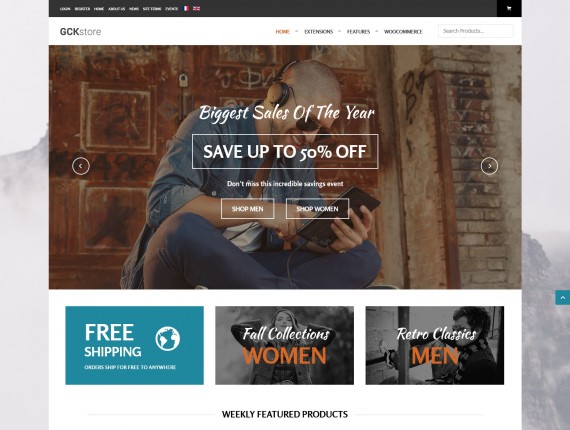Switch language with the French flag
This screenshot has height=430, width=570.
[x=186, y=8]
